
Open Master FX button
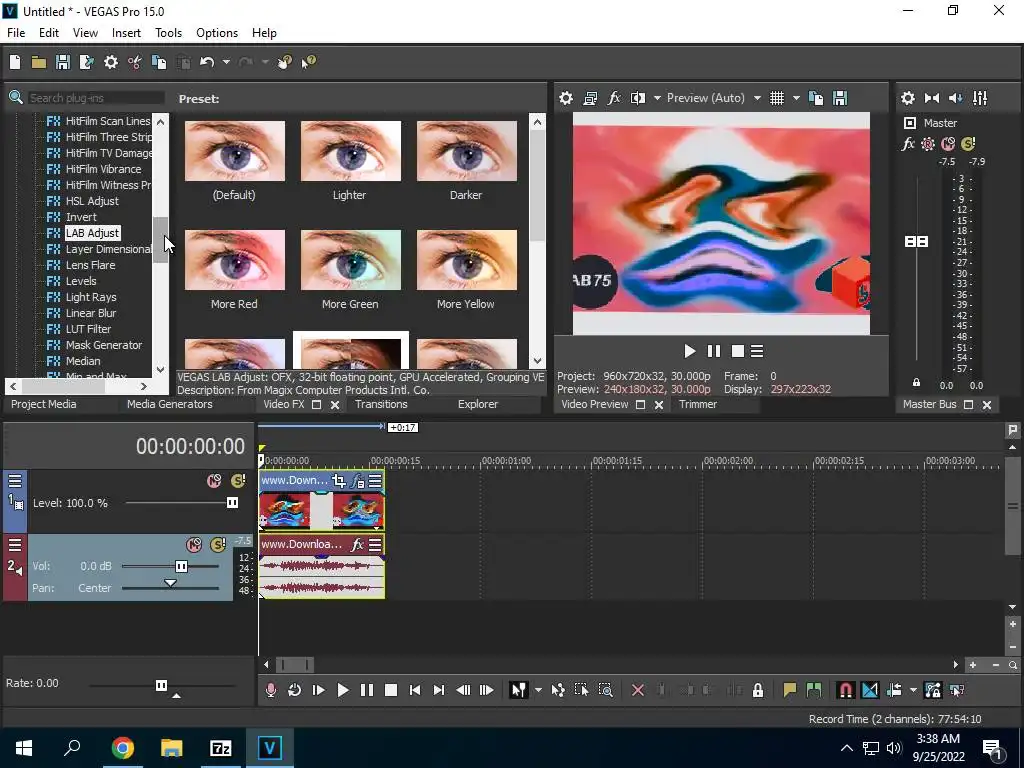coord(908,144)
